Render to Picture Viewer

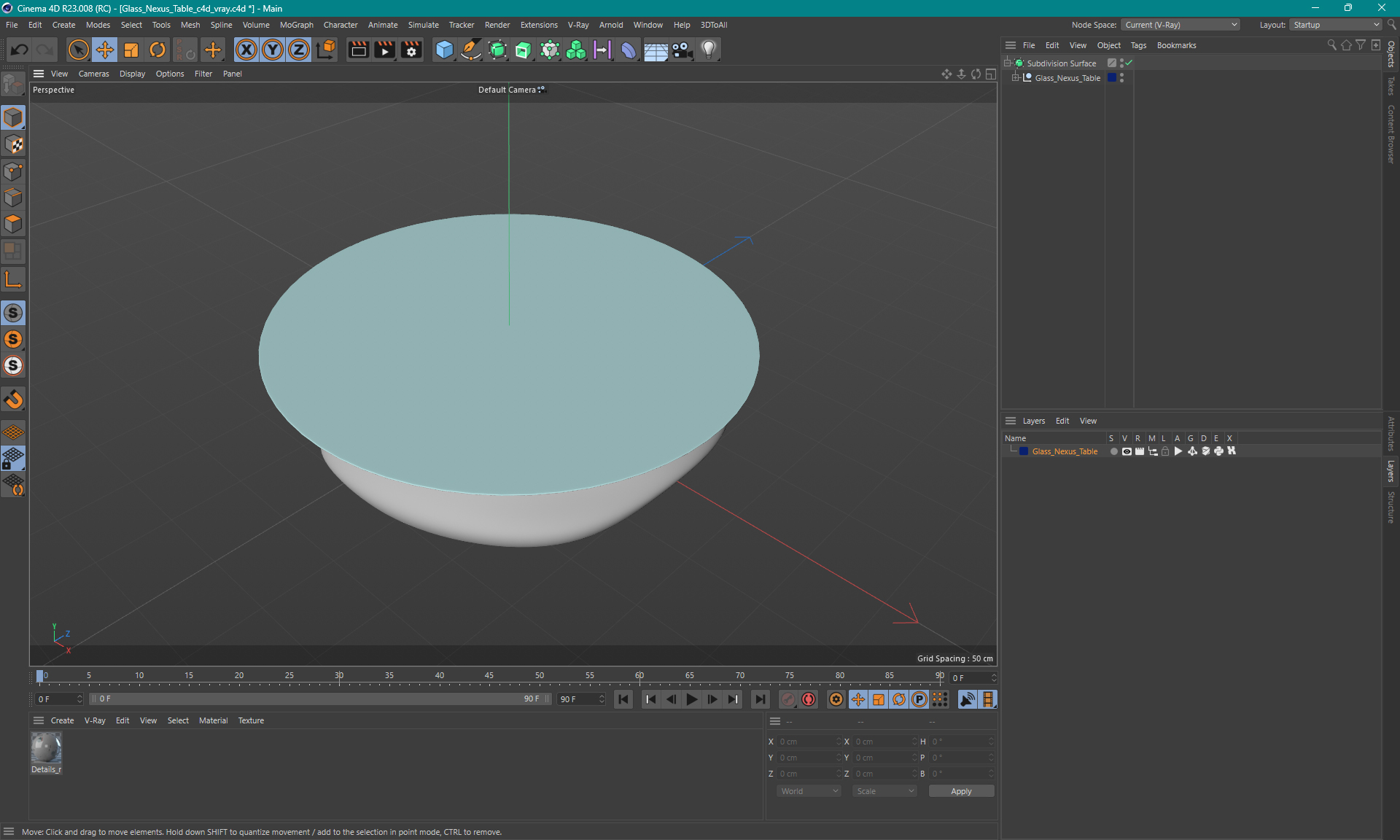[384, 50]
